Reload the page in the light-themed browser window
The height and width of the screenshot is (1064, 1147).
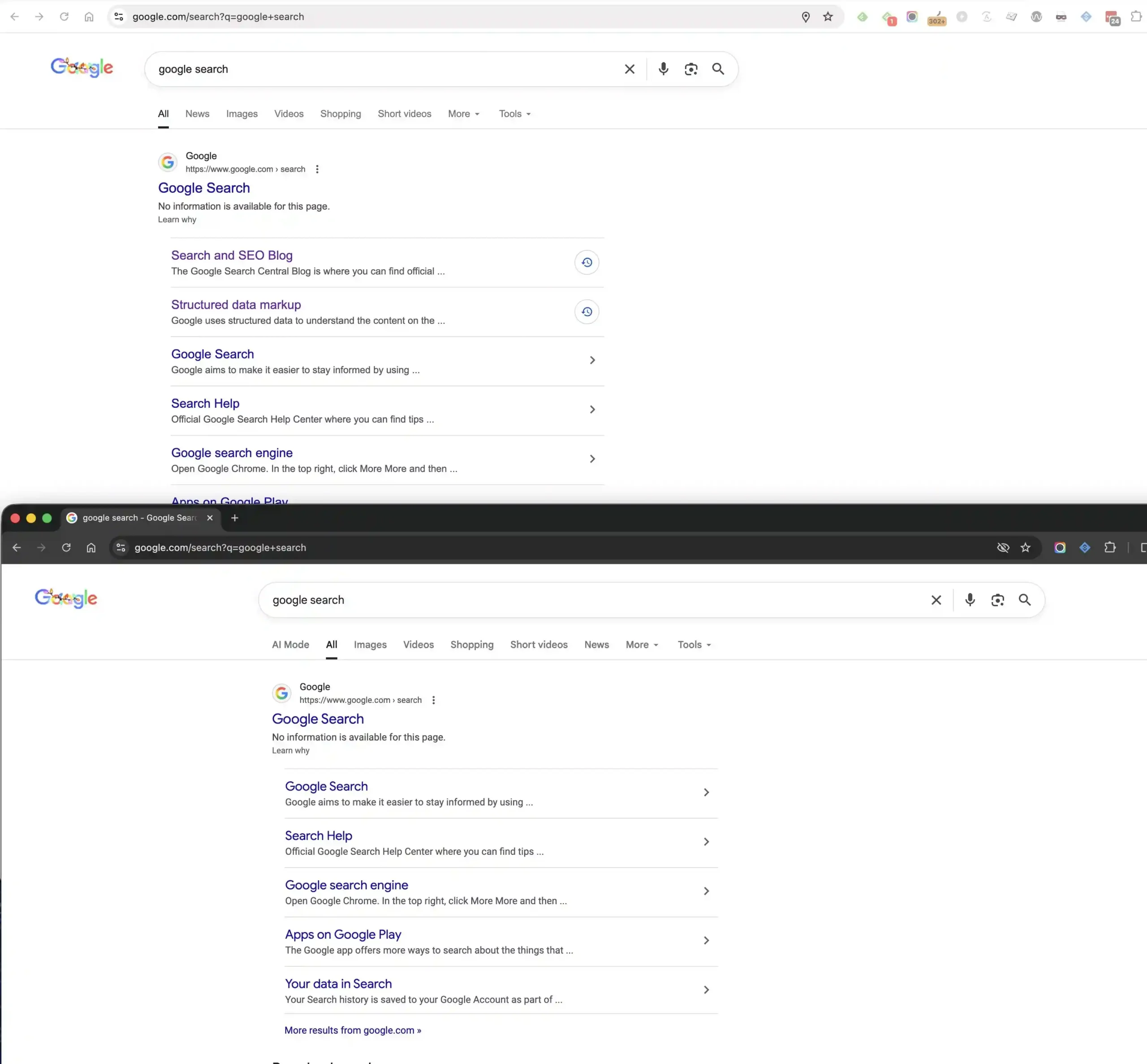click(x=64, y=17)
